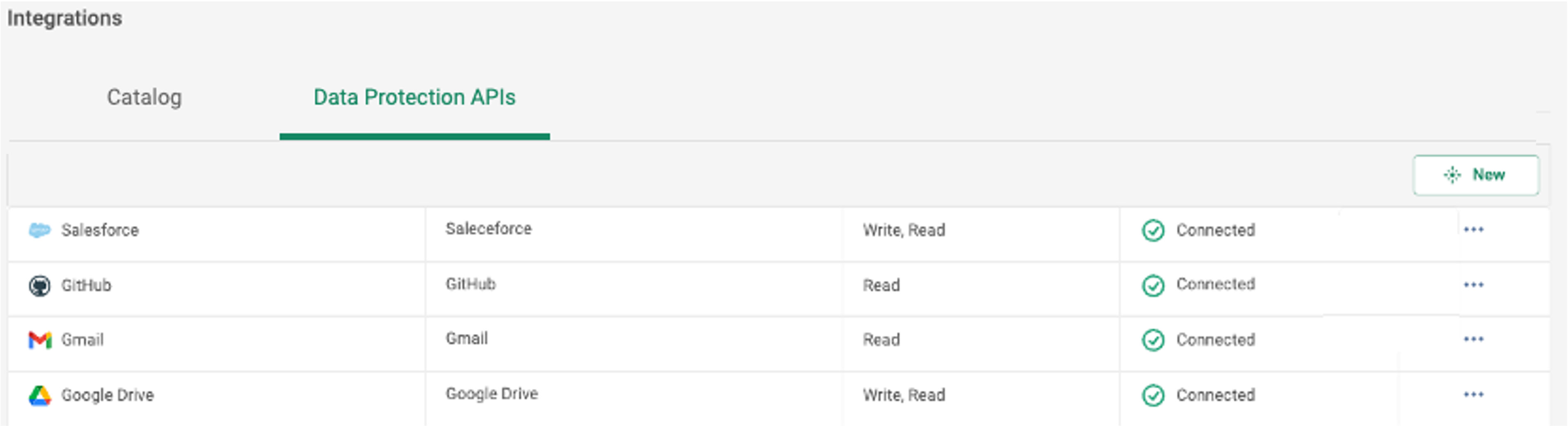Create a New integration
Viewport: 1568px width, 426px height.
coord(1476,175)
